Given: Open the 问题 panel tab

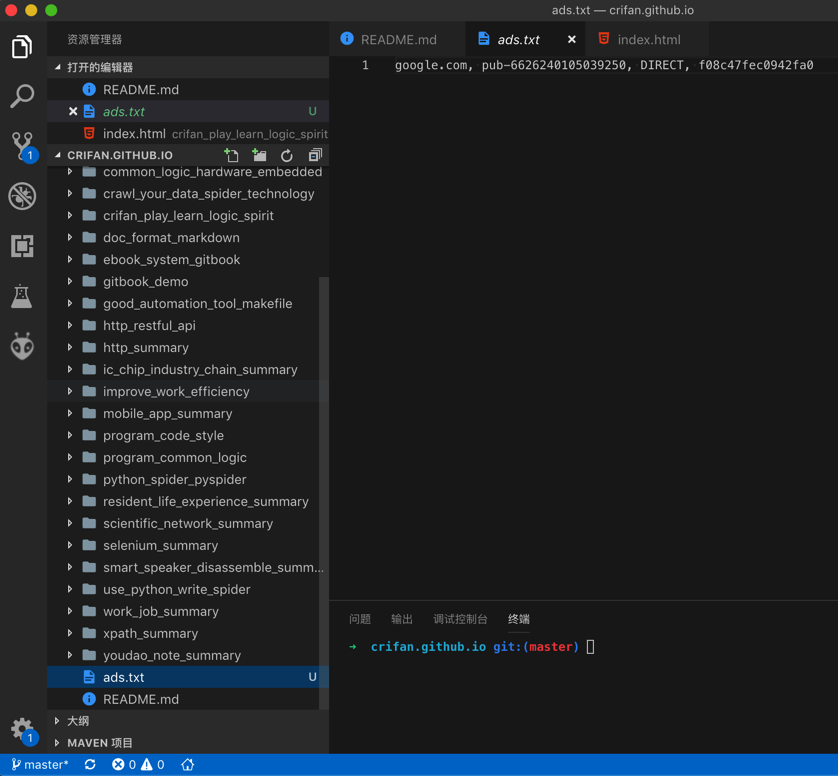Looking at the screenshot, I should coord(360,619).
